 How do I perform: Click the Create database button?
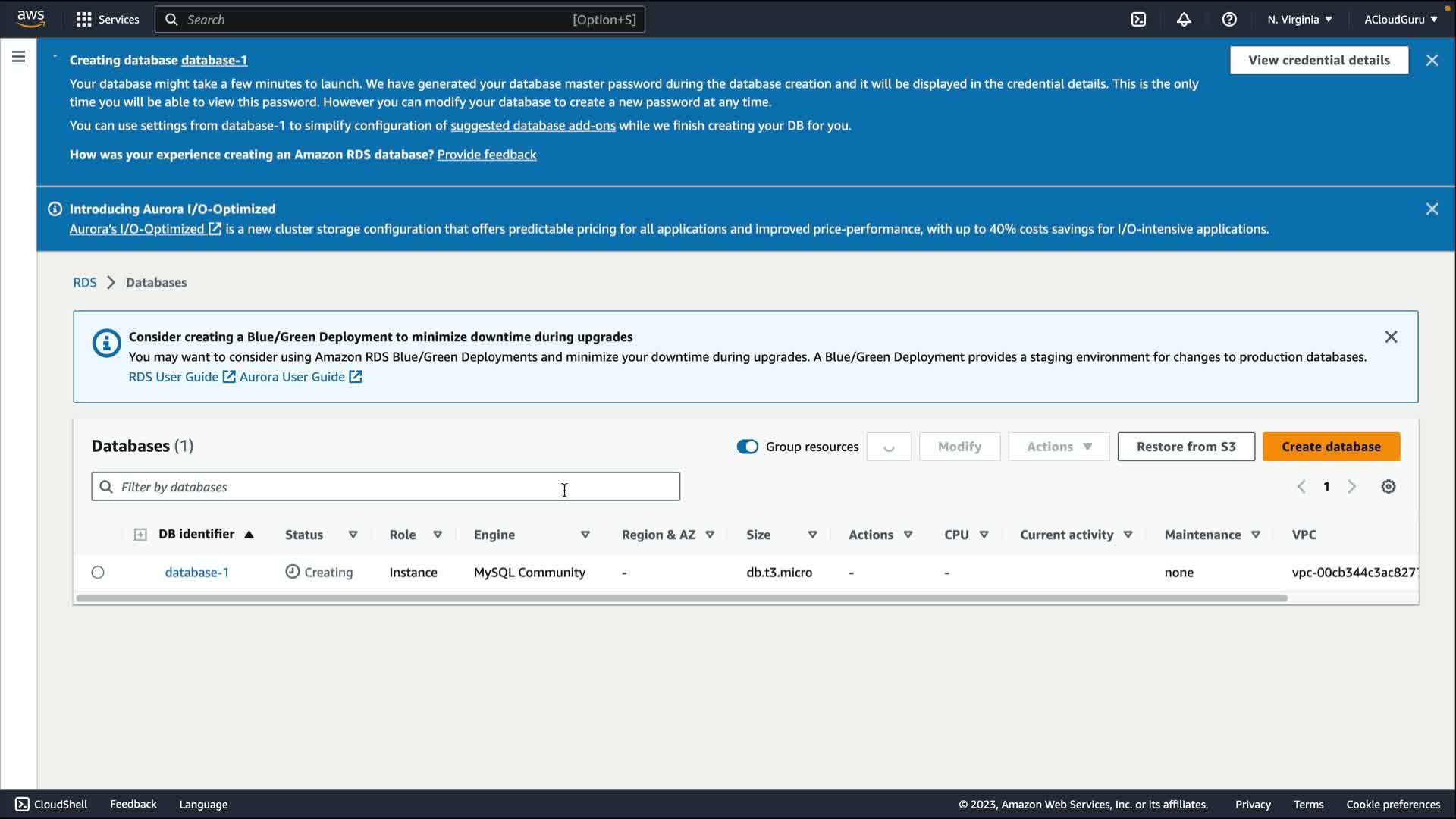tap(1331, 447)
